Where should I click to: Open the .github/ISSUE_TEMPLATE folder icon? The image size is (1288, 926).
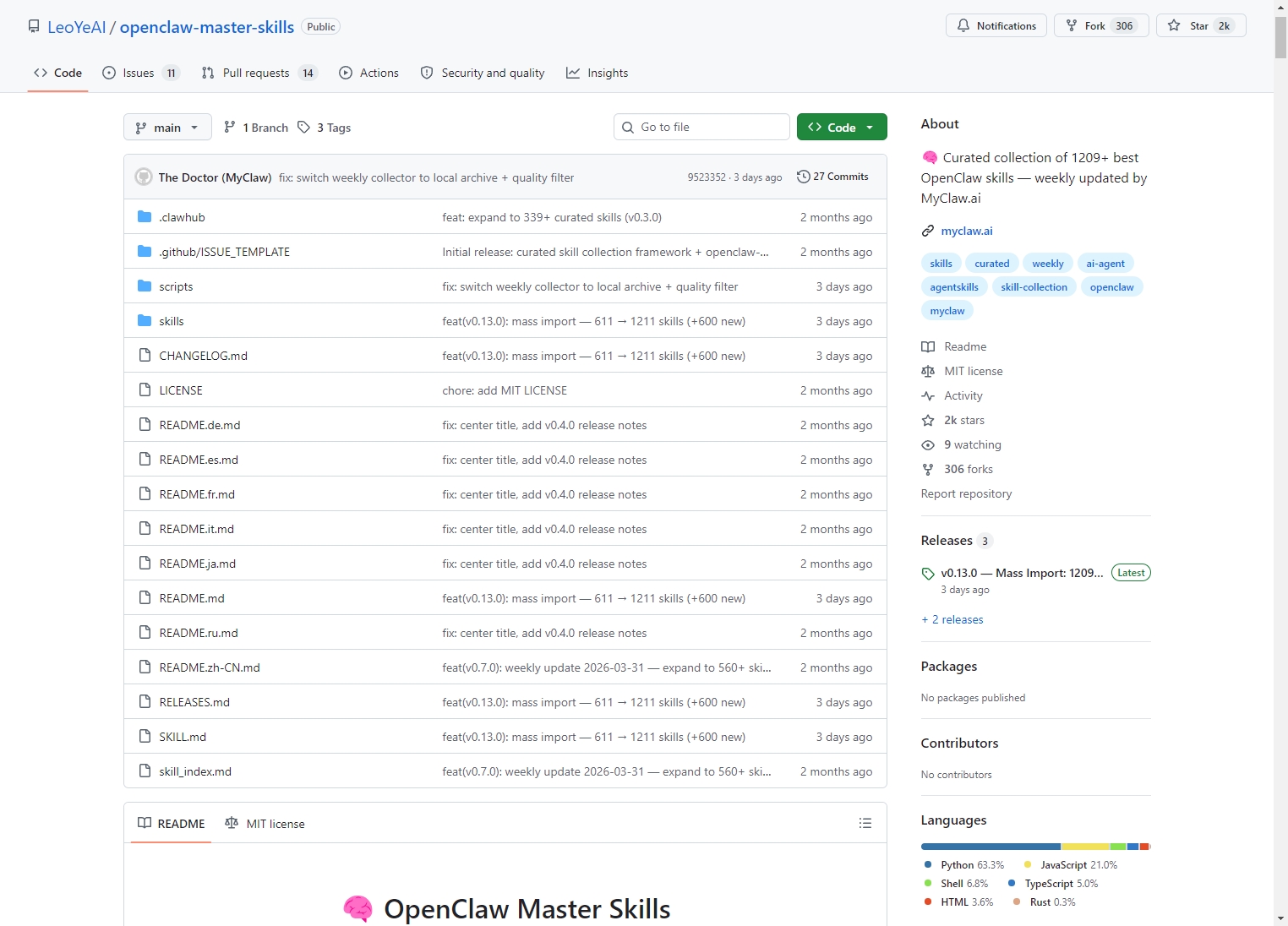pyautogui.click(x=145, y=252)
